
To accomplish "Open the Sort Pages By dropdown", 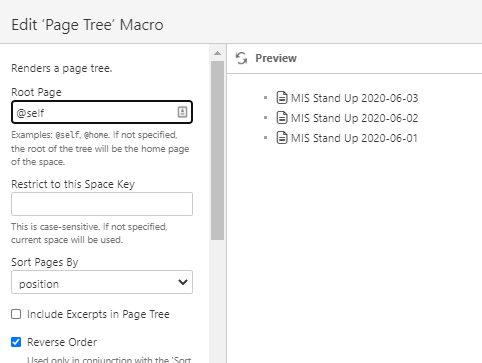I will click(102, 282).
